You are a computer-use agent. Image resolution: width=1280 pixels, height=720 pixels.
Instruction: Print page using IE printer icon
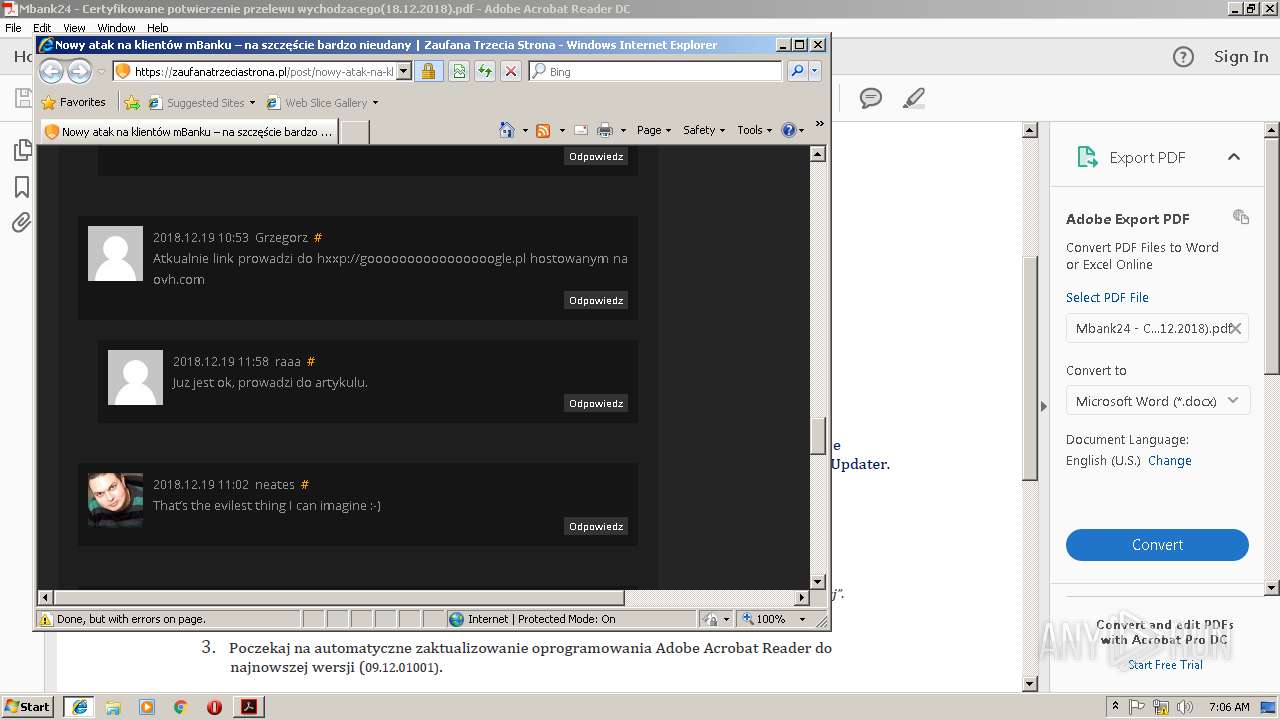605,130
